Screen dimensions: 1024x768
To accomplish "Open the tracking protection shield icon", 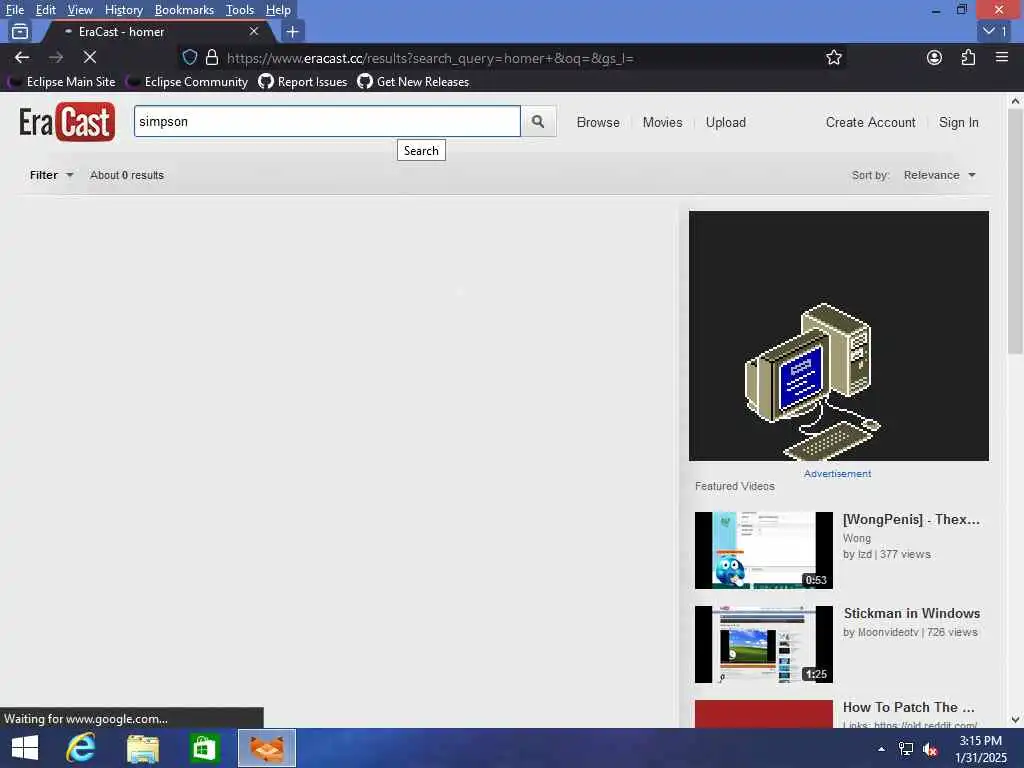I will [189, 57].
